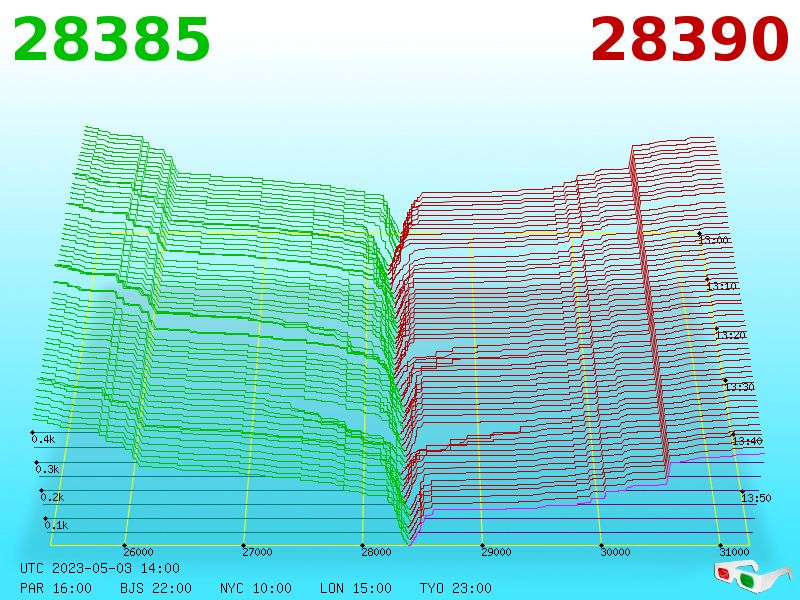
Task: Click the 13:40 time axis marker
Action: click(747, 441)
